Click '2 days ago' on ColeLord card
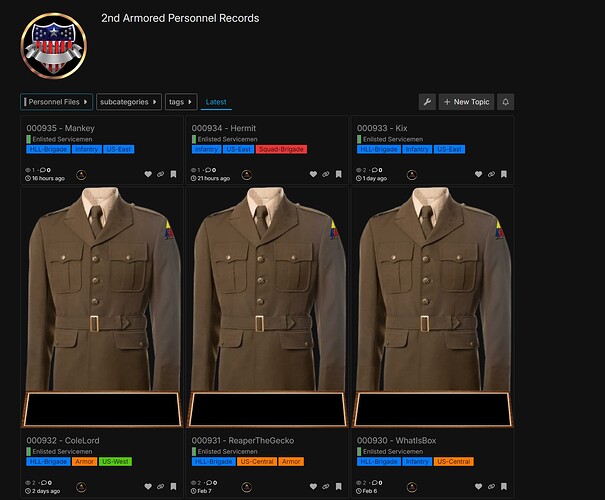 (x=42, y=491)
